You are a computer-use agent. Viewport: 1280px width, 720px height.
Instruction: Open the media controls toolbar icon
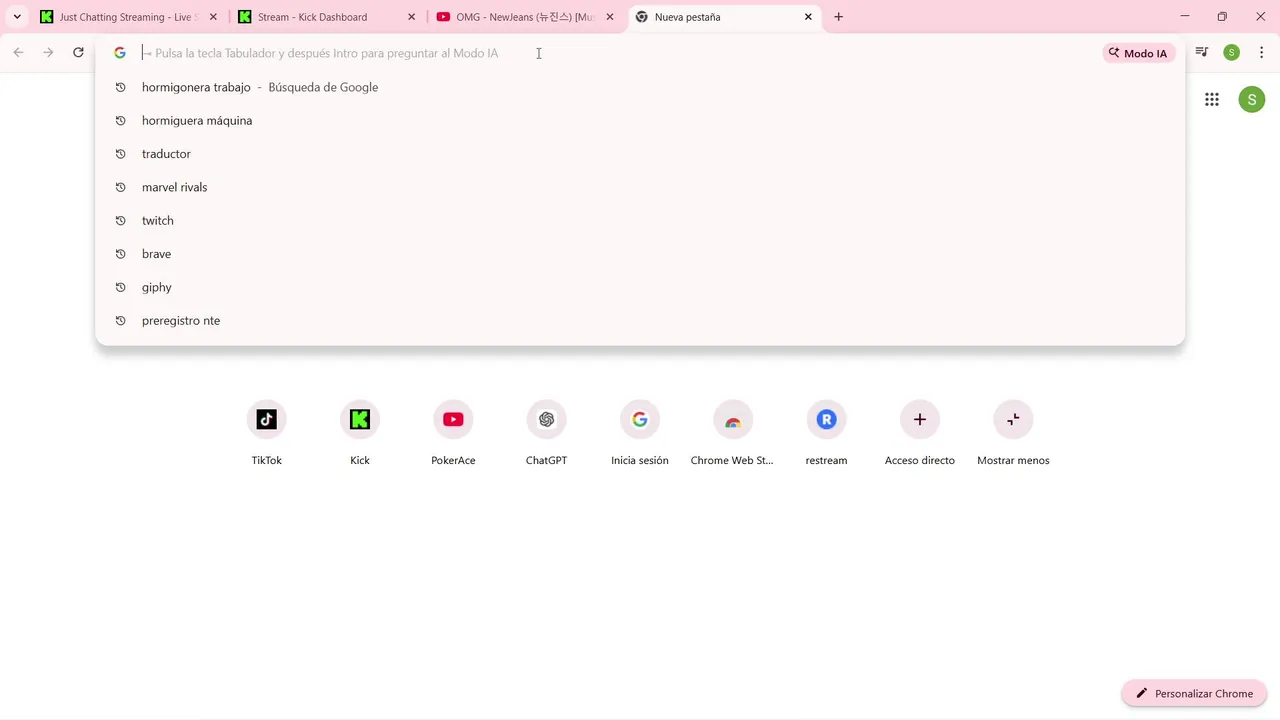1202,53
